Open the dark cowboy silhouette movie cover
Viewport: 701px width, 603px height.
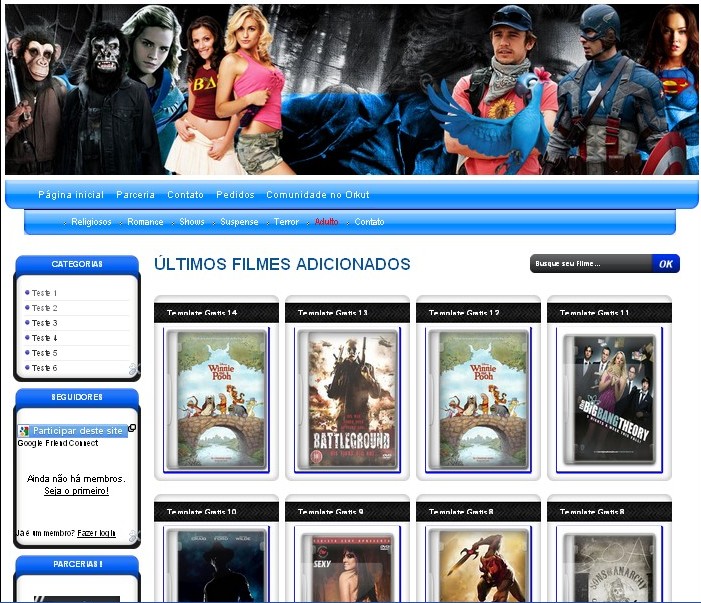coord(216,565)
